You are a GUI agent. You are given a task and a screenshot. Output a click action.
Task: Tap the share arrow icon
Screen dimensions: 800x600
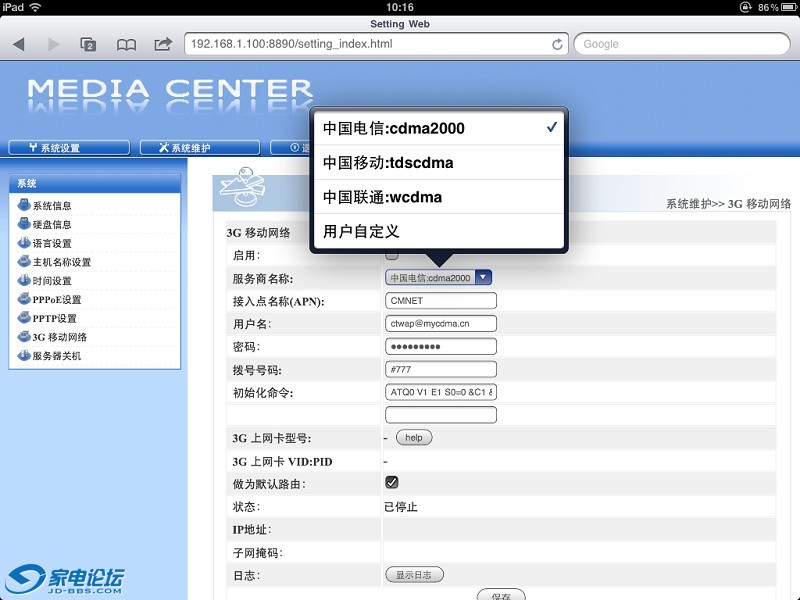click(x=163, y=44)
